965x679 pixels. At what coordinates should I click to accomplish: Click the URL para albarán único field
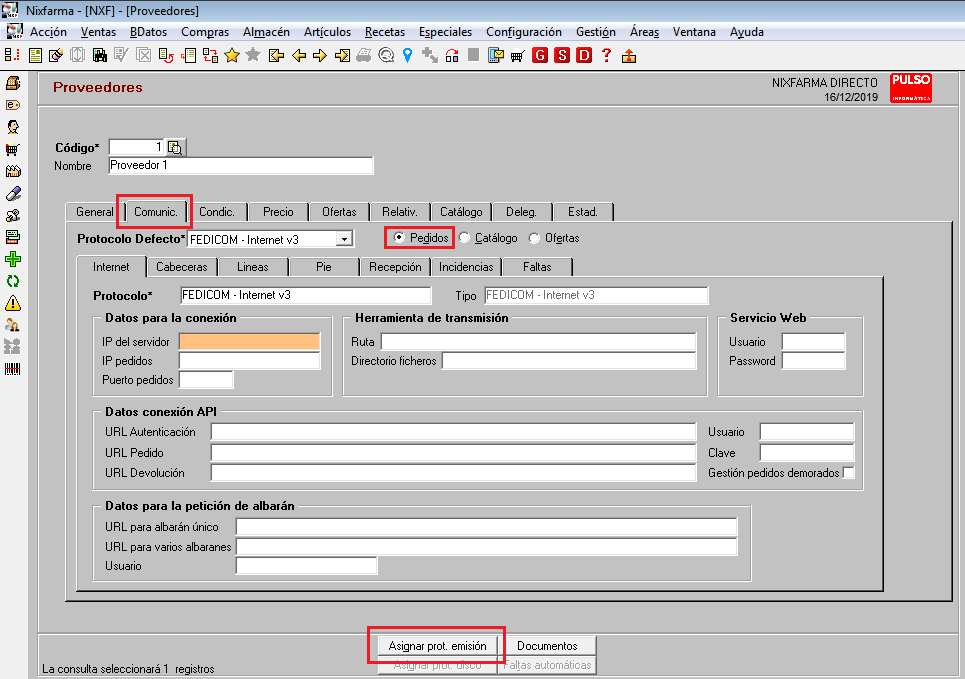tap(487, 527)
